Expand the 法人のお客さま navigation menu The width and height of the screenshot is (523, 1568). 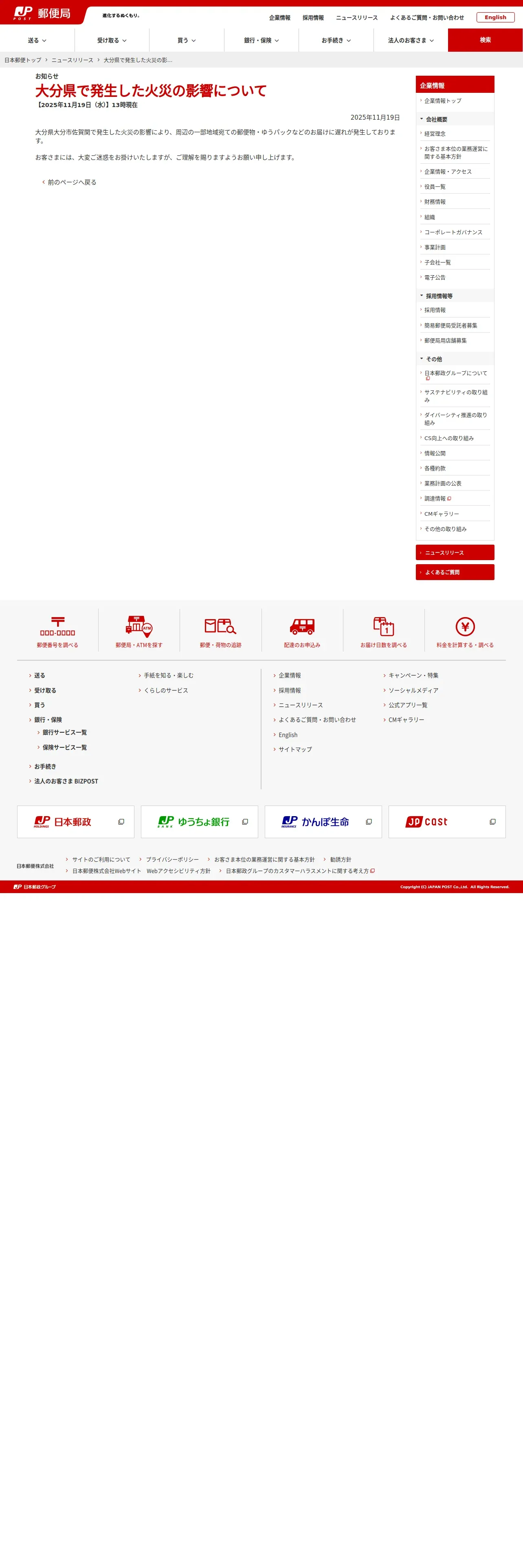pos(411,40)
